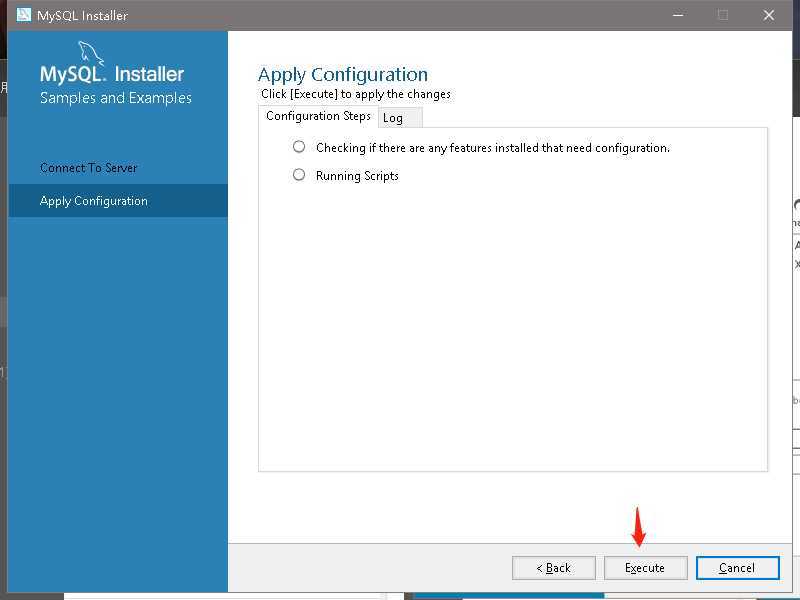Click the disabled maximize window icon

[x=723, y=15]
